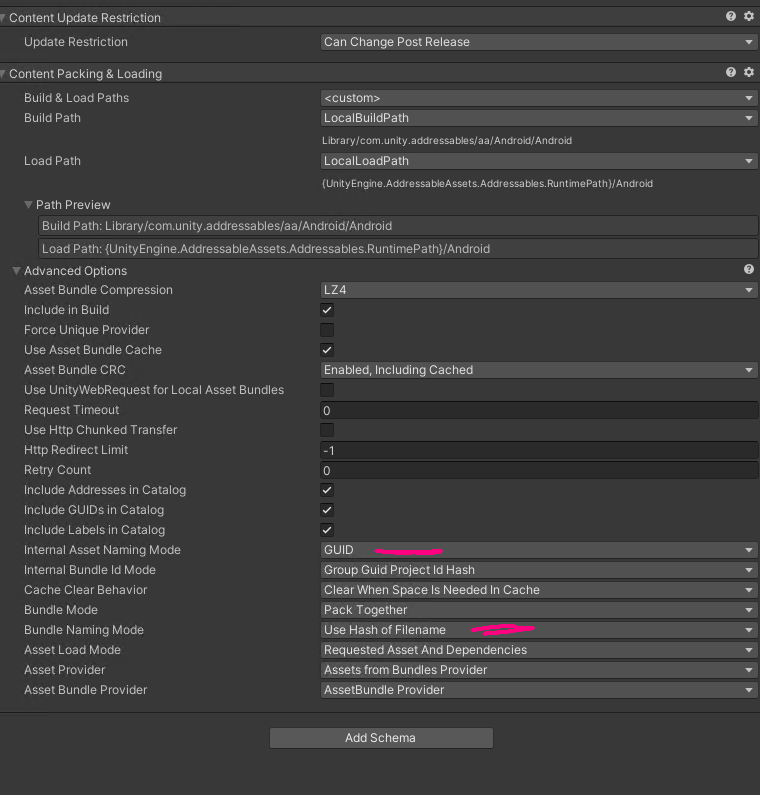Collapse the Path Preview foldout
Screen dimensions: 760x795
click(x=29, y=205)
